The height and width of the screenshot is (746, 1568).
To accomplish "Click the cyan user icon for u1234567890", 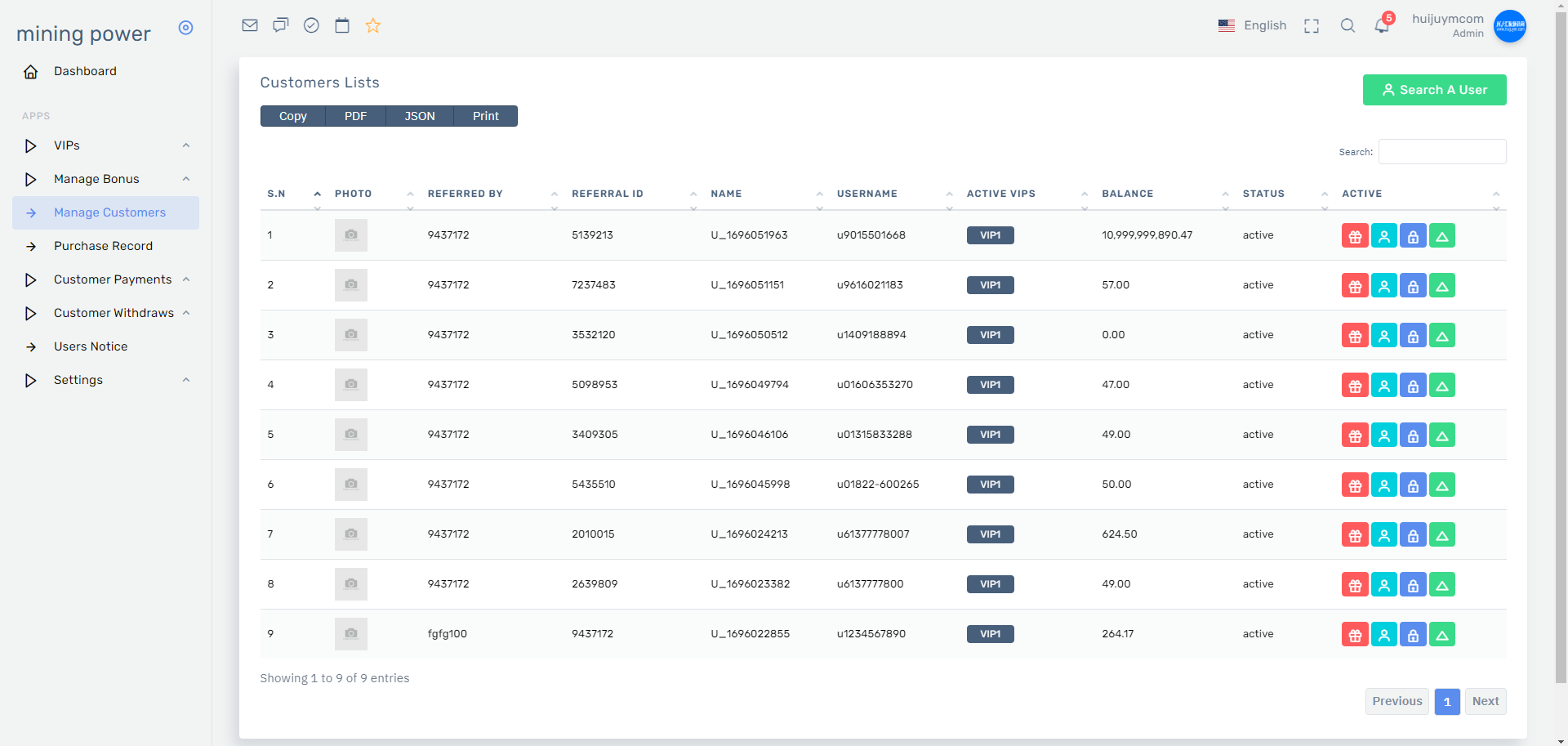I will 1384,635.
